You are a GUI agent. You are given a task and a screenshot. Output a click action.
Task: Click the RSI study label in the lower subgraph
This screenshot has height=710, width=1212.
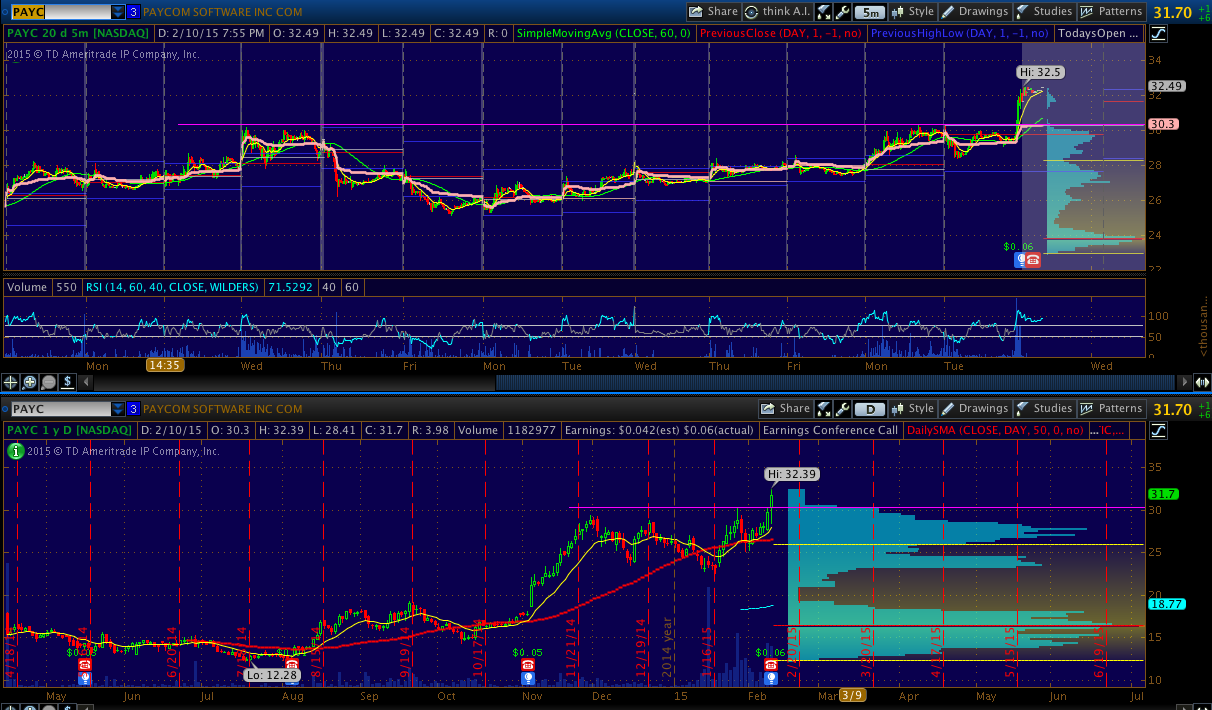174,287
